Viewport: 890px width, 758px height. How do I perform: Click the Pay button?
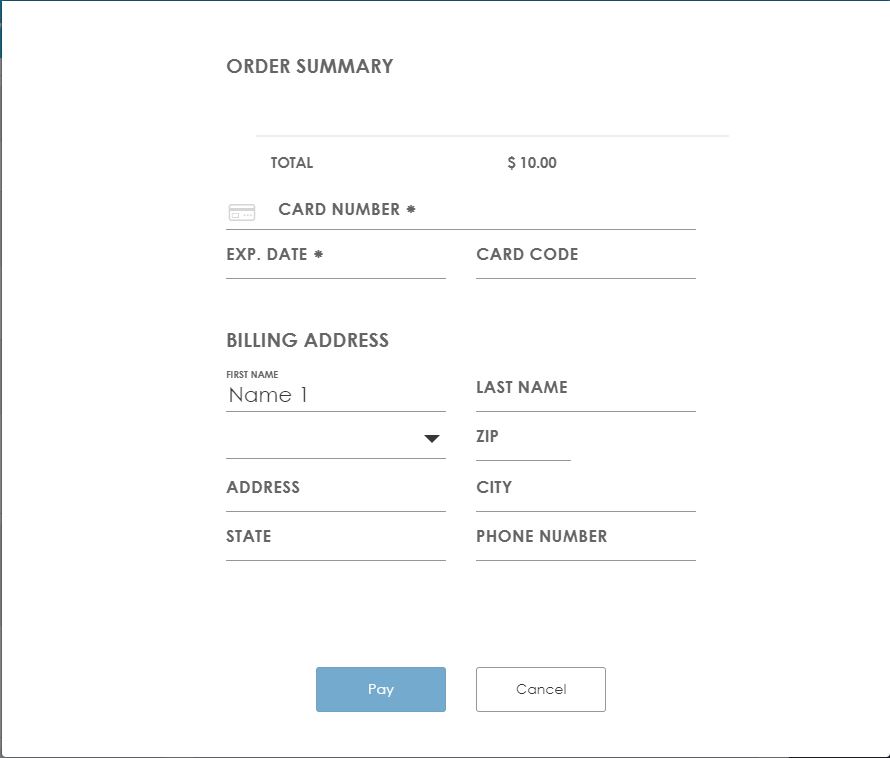tap(380, 689)
